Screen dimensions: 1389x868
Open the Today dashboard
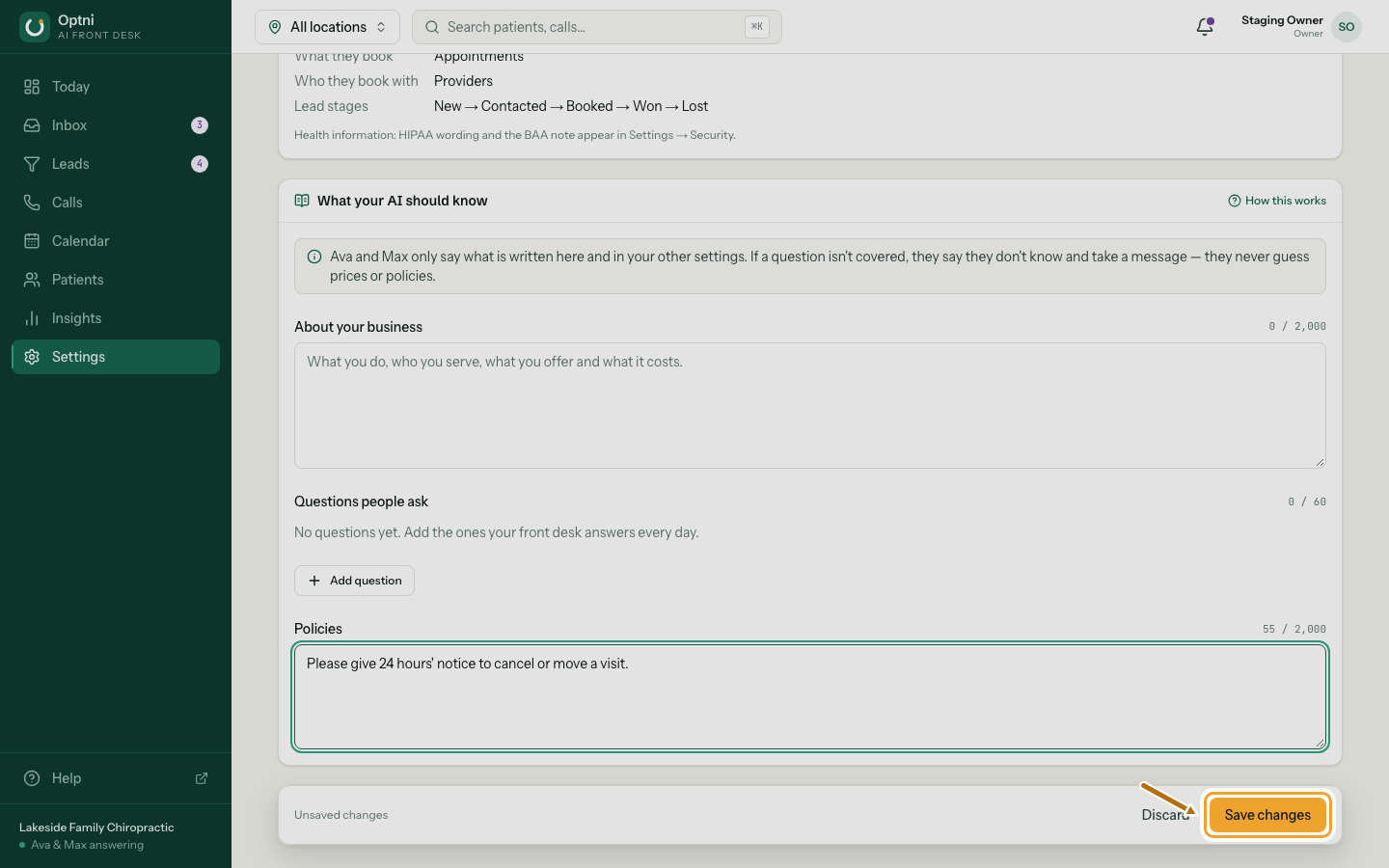(116, 87)
